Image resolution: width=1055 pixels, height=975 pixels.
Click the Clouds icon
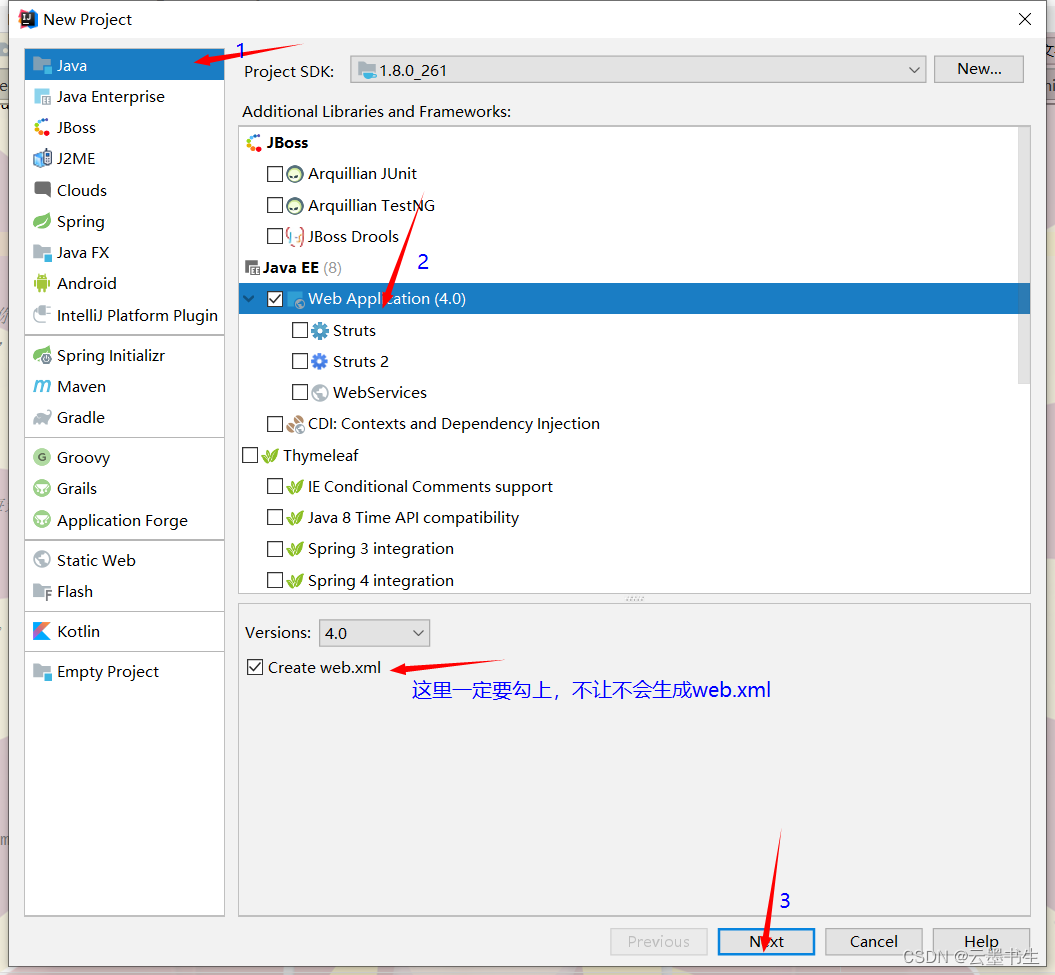tap(42, 190)
